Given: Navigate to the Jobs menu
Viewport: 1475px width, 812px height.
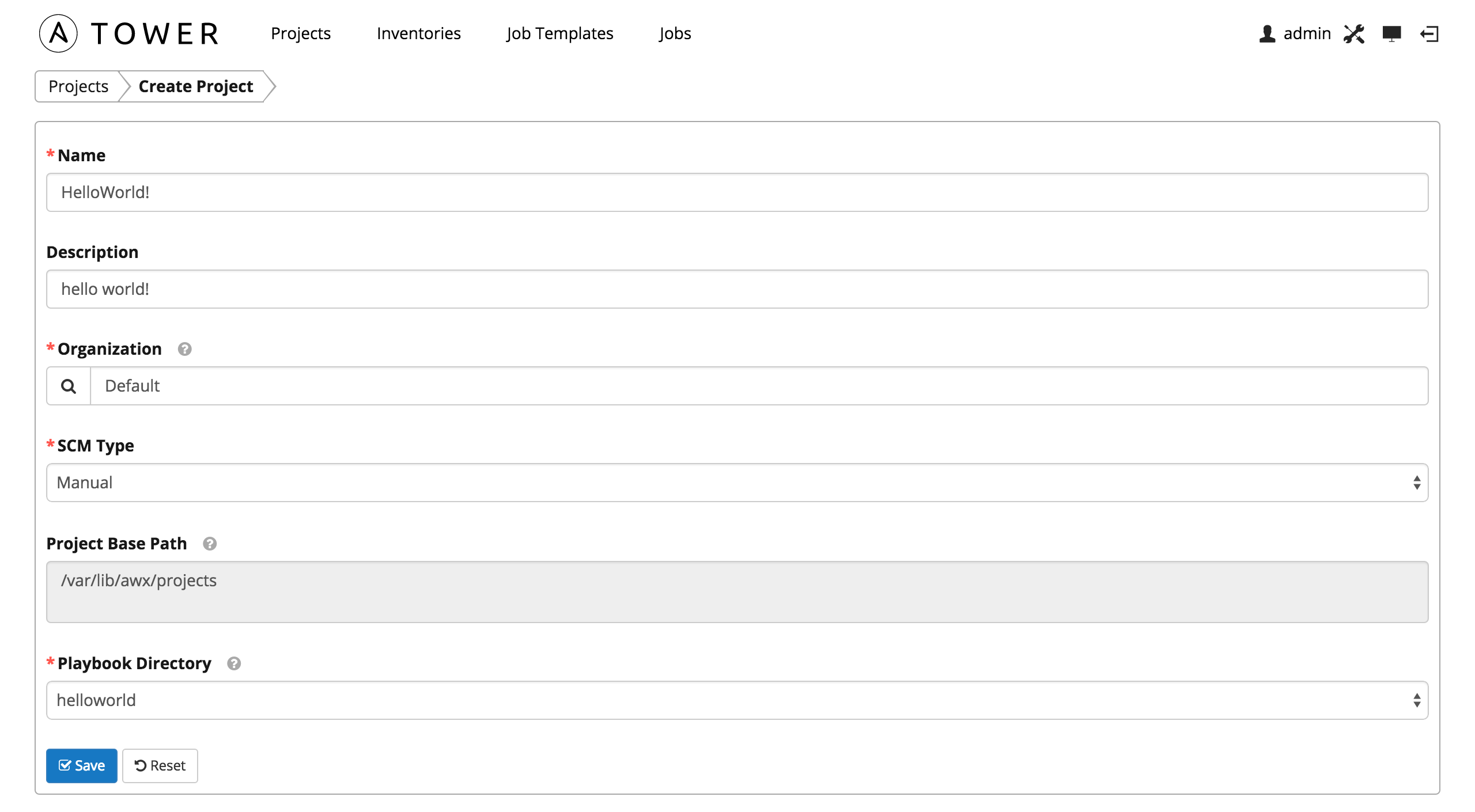Looking at the screenshot, I should (675, 33).
